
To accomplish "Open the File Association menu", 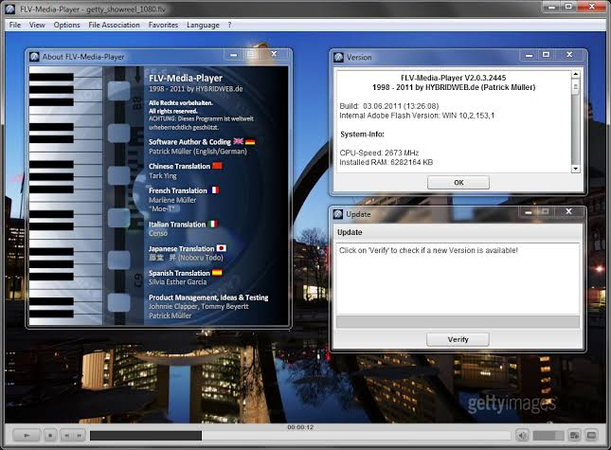I will 114,24.
